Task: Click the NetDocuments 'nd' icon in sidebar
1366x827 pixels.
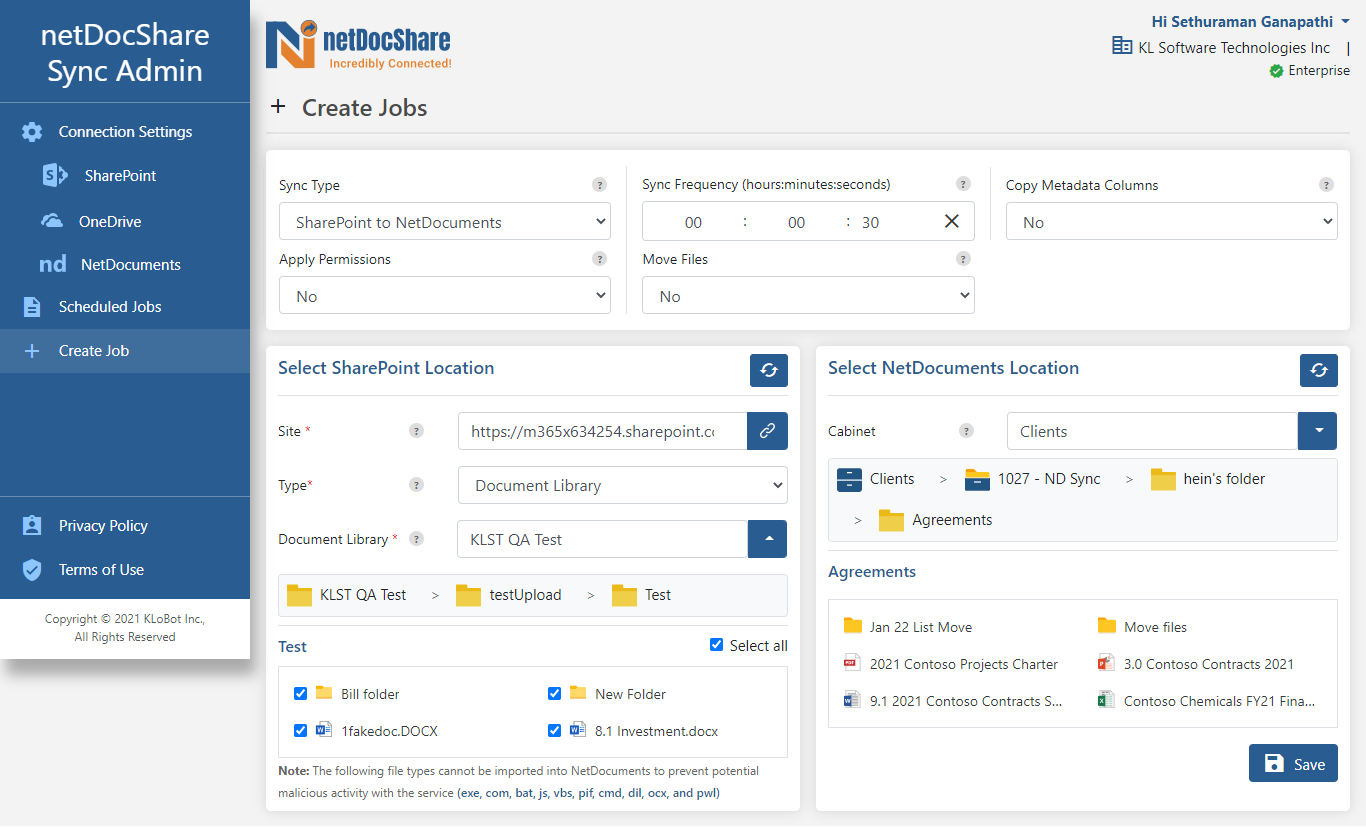Action: (x=53, y=265)
